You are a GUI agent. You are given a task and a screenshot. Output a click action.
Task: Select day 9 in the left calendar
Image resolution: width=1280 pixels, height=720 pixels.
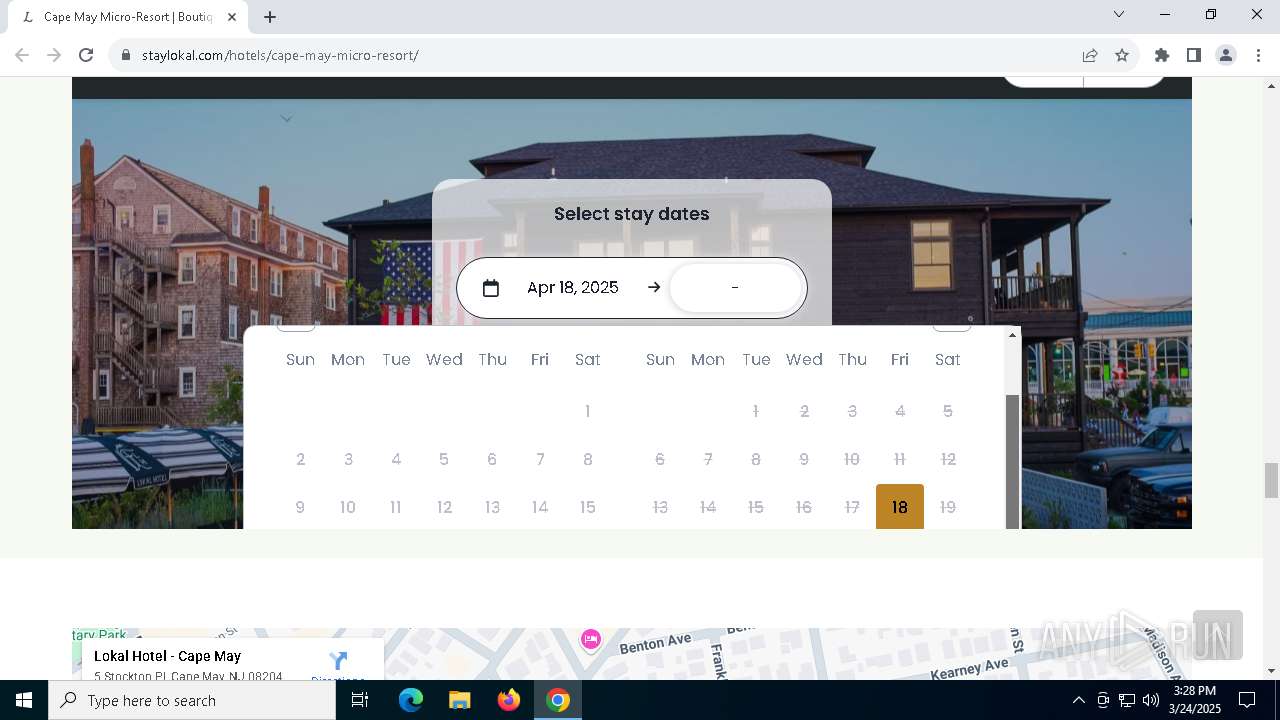tap(300, 507)
